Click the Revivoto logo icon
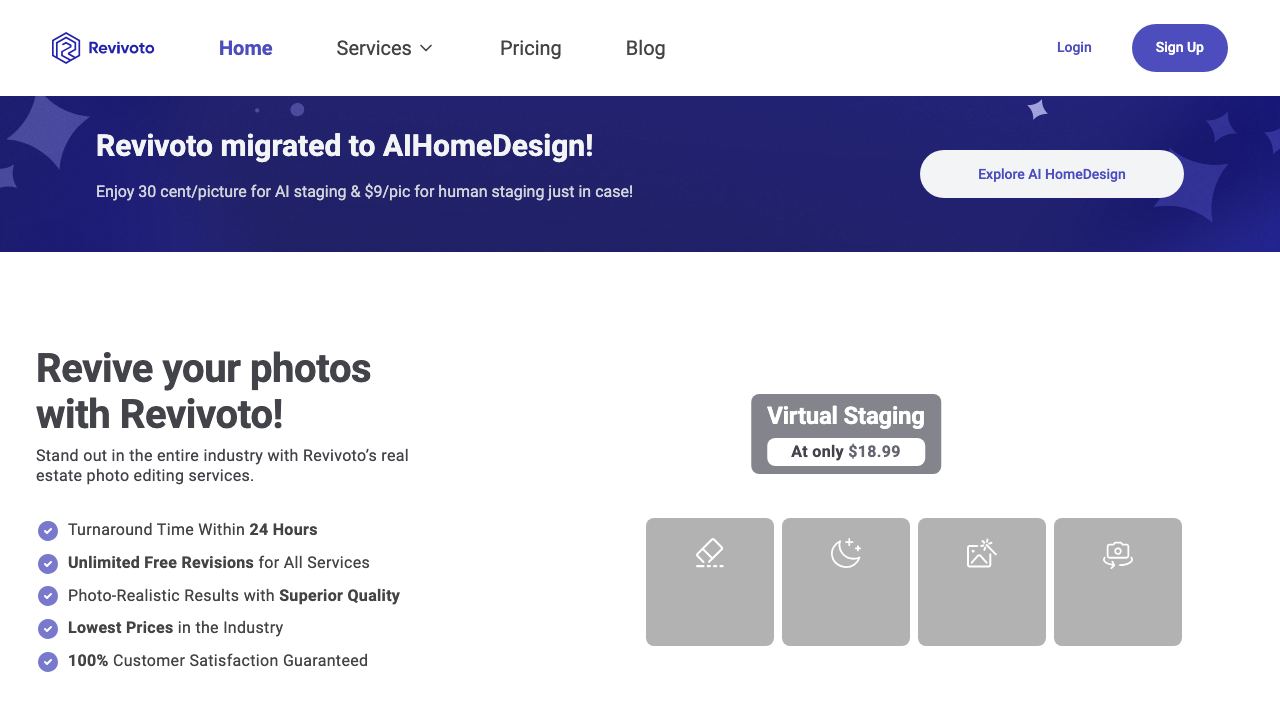This screenshot has width=1280, height=720. 66,48
